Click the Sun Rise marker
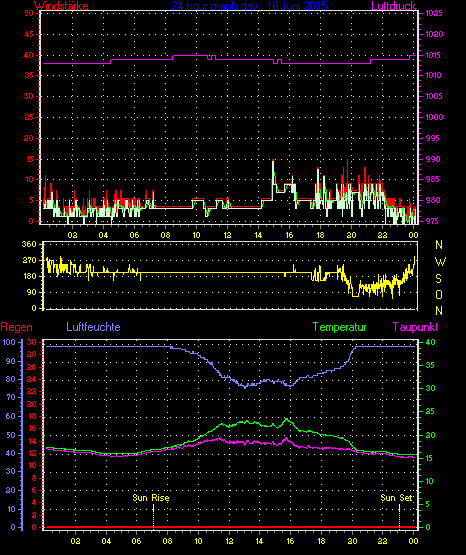Viewport: 466px width, 555px height. 151,498
